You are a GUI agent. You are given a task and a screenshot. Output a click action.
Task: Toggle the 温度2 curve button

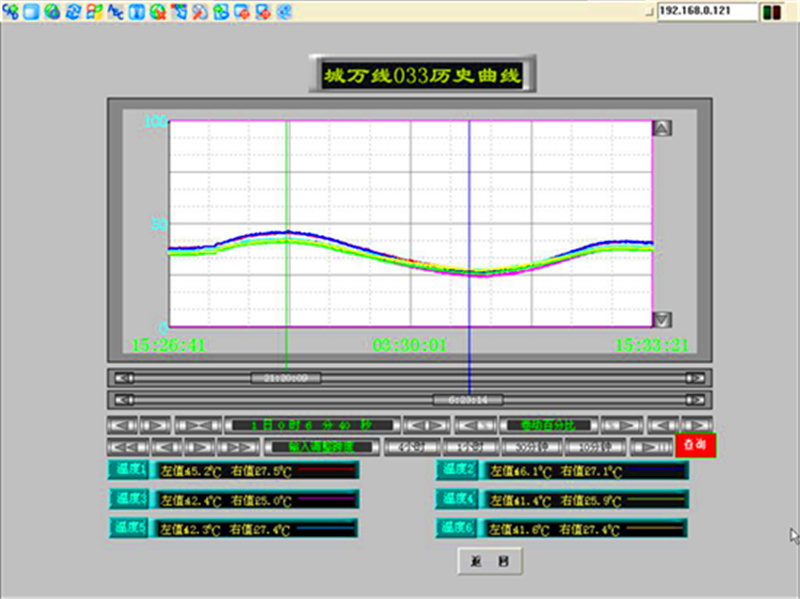coord(457,470)
